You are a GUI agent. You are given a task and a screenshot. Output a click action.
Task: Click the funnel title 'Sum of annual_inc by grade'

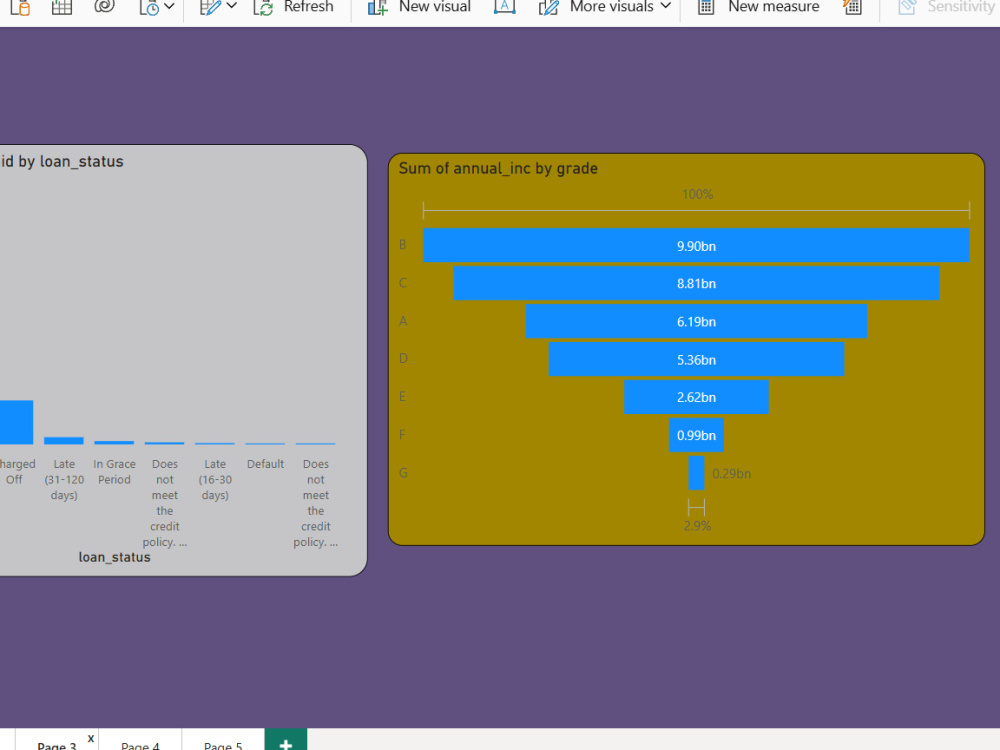498,168
